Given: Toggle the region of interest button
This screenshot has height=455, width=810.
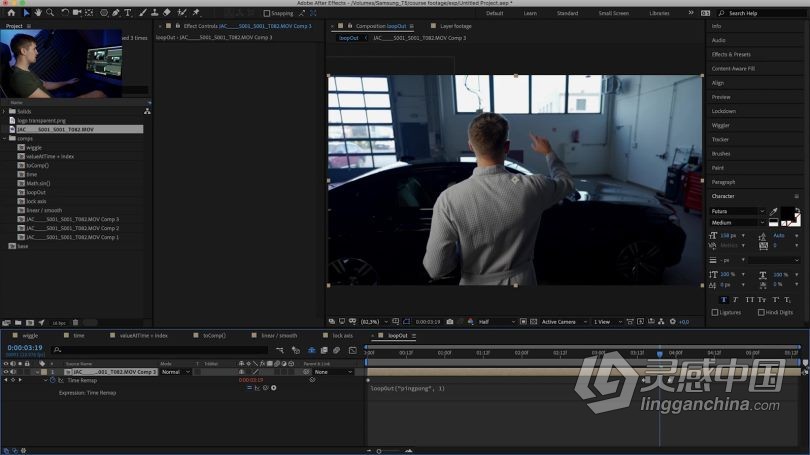Looking at the screenshot, I should 523,321.
